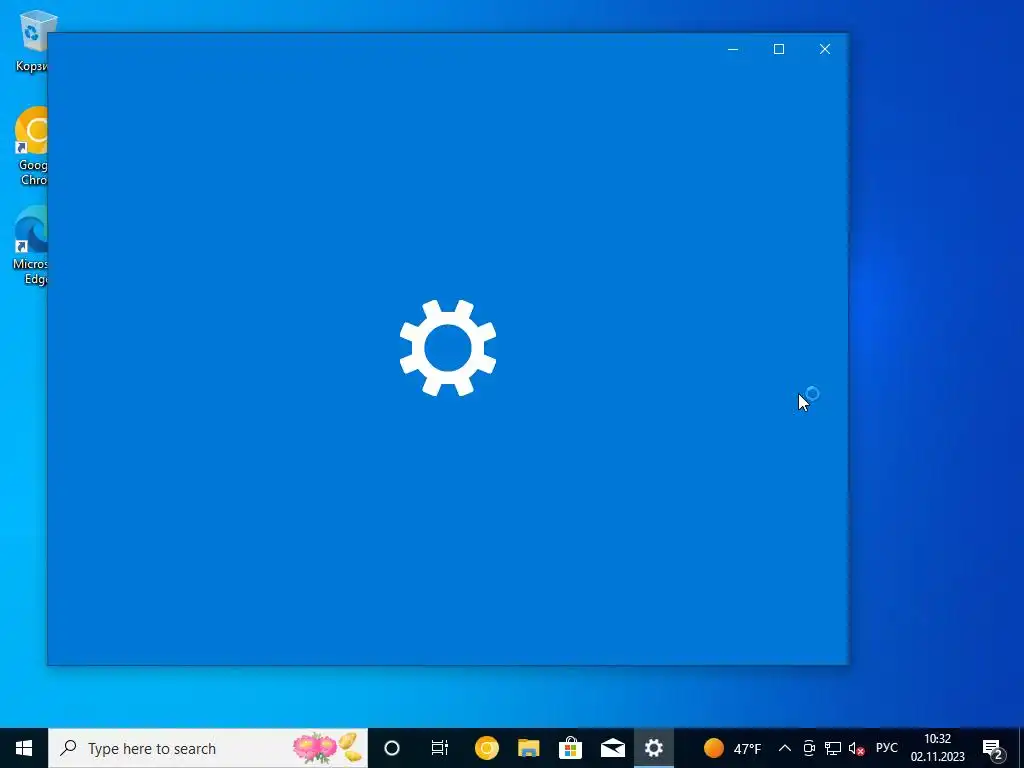This screenshot has height=768, width=1024.
Task: Close the Settings window
Action: tap(825, 49)
